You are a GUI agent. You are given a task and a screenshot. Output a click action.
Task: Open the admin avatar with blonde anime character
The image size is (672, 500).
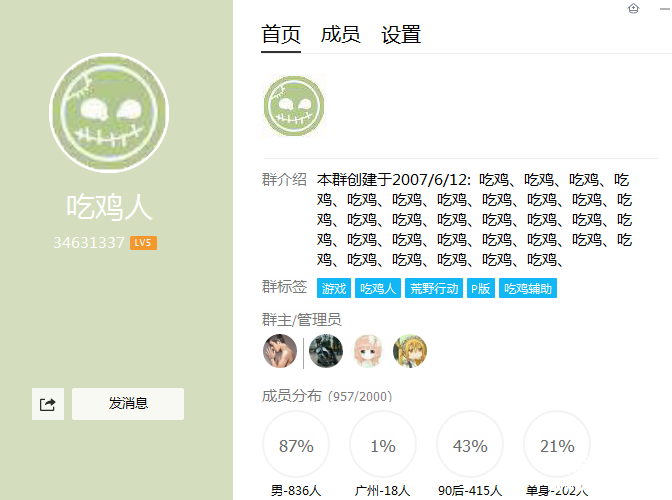tap(410, 351)
